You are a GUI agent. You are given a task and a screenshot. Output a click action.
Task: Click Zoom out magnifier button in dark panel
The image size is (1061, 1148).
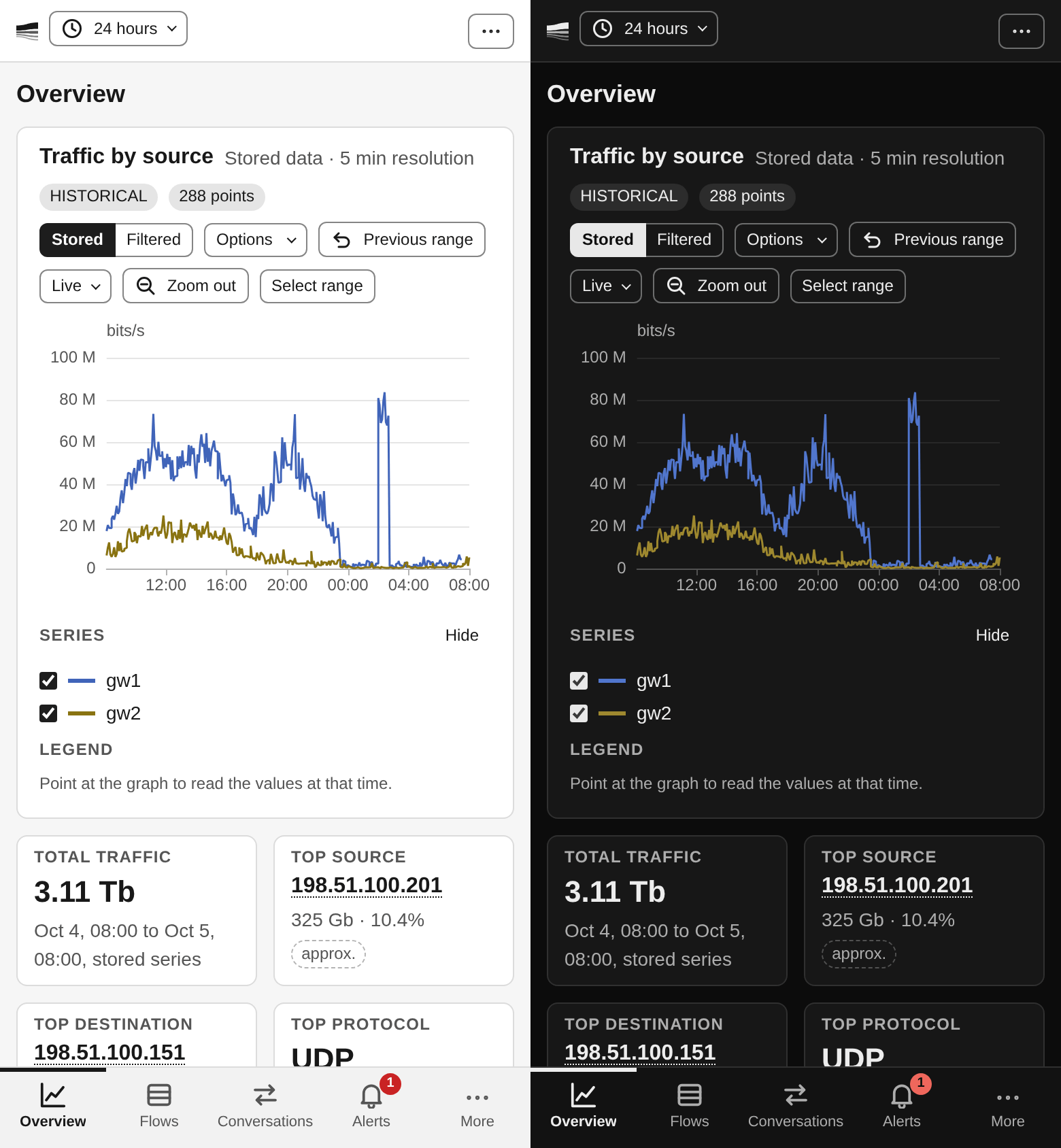pyautogui.click(x=716, y=286)
